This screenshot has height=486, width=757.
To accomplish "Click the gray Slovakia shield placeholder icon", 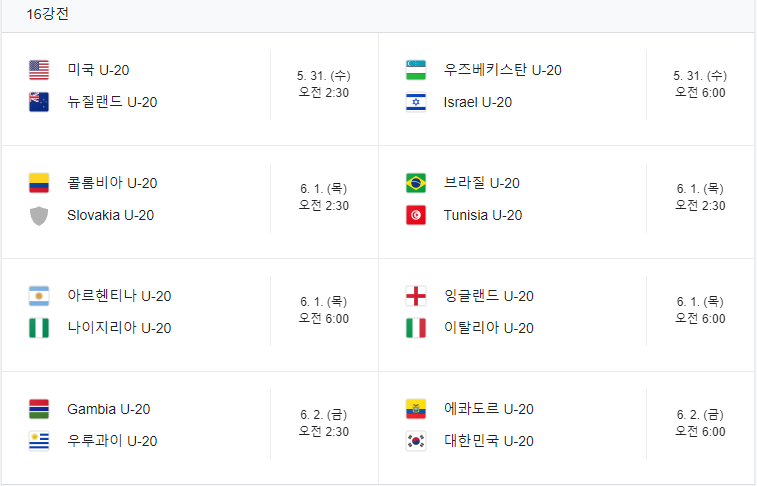I will click(x=39, y=215).
